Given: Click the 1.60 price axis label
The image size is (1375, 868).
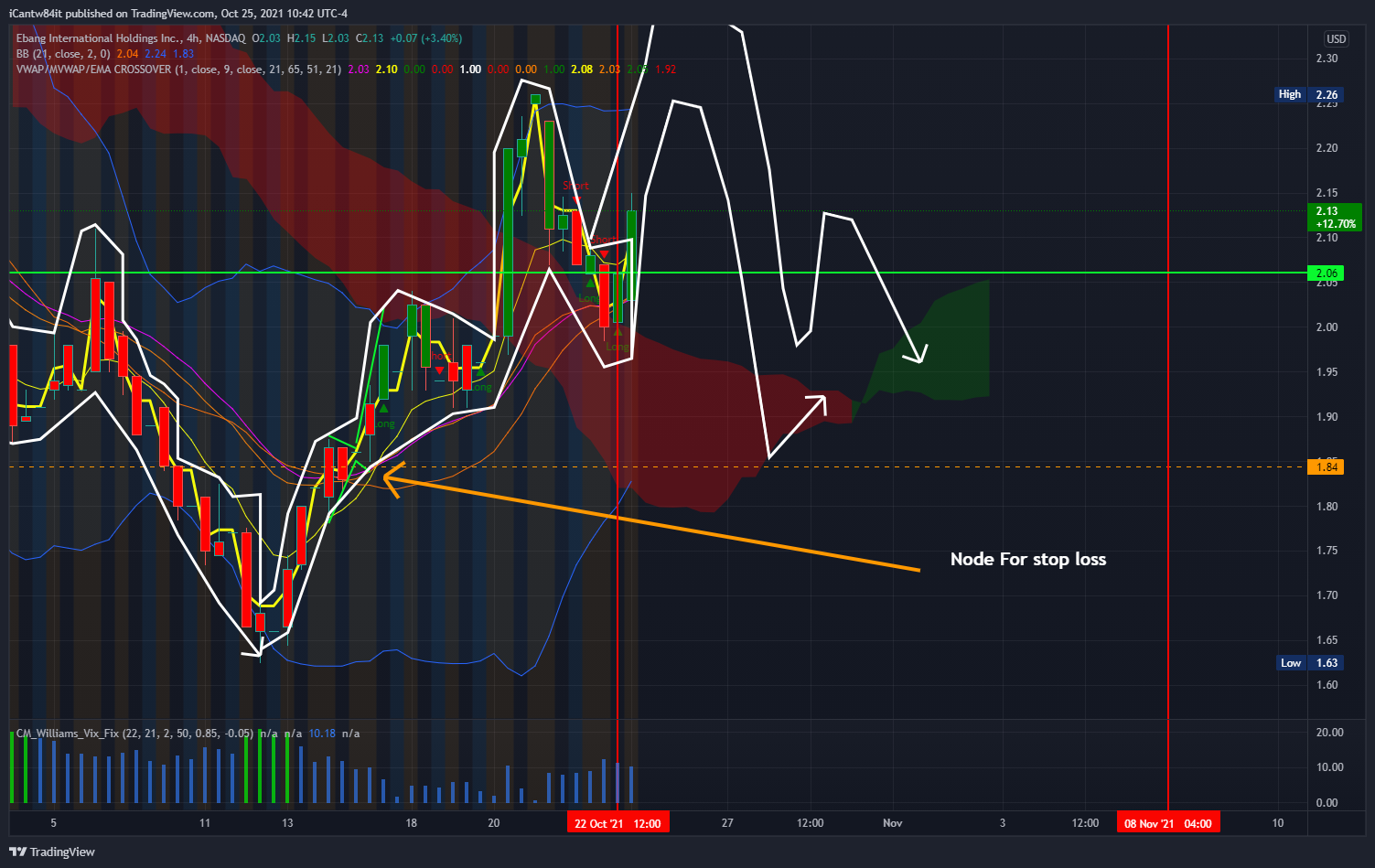Looking at the screenshot, I should (1327, 685).
